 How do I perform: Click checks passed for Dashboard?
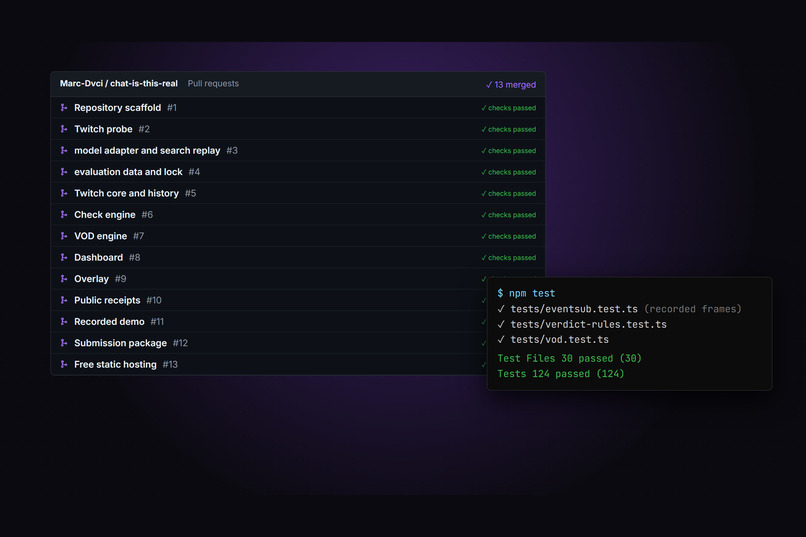[508, 258]
